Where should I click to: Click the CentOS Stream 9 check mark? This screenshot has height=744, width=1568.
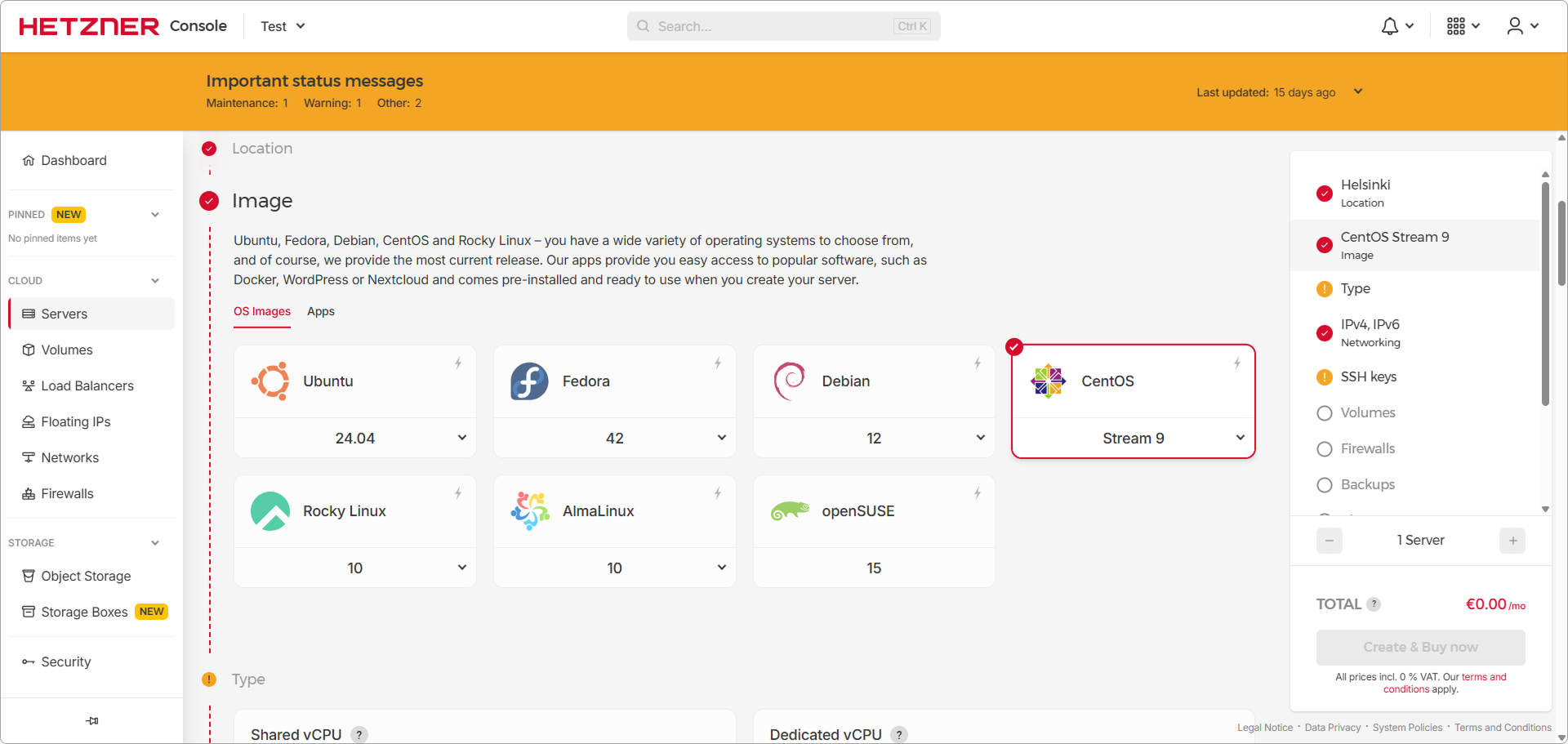pos(1325,245)
